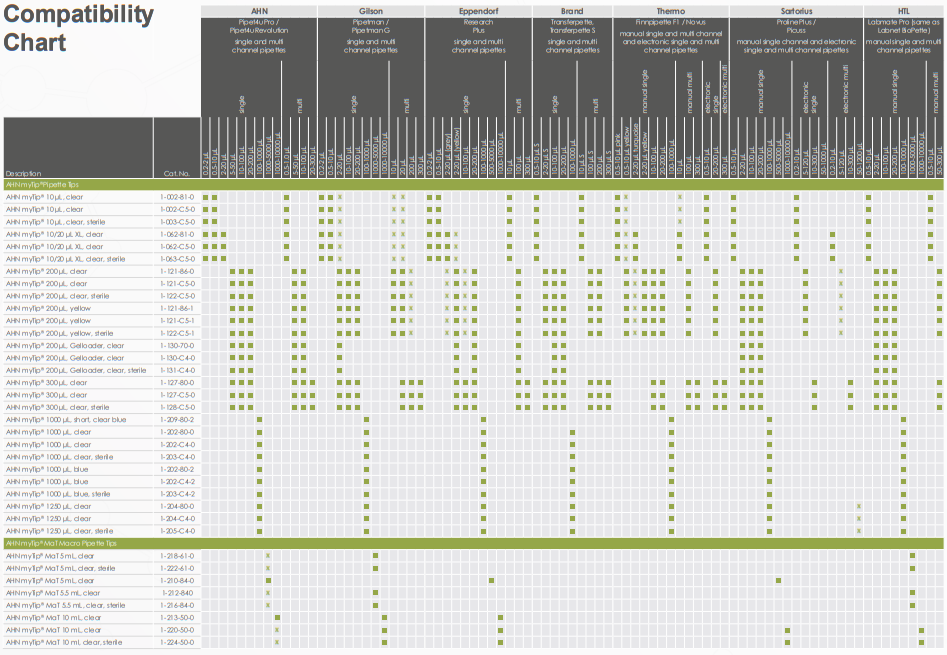Viewport: 947px width, 655px height.
Task: Select the Sartorius brand header
Action: [796, 10]
